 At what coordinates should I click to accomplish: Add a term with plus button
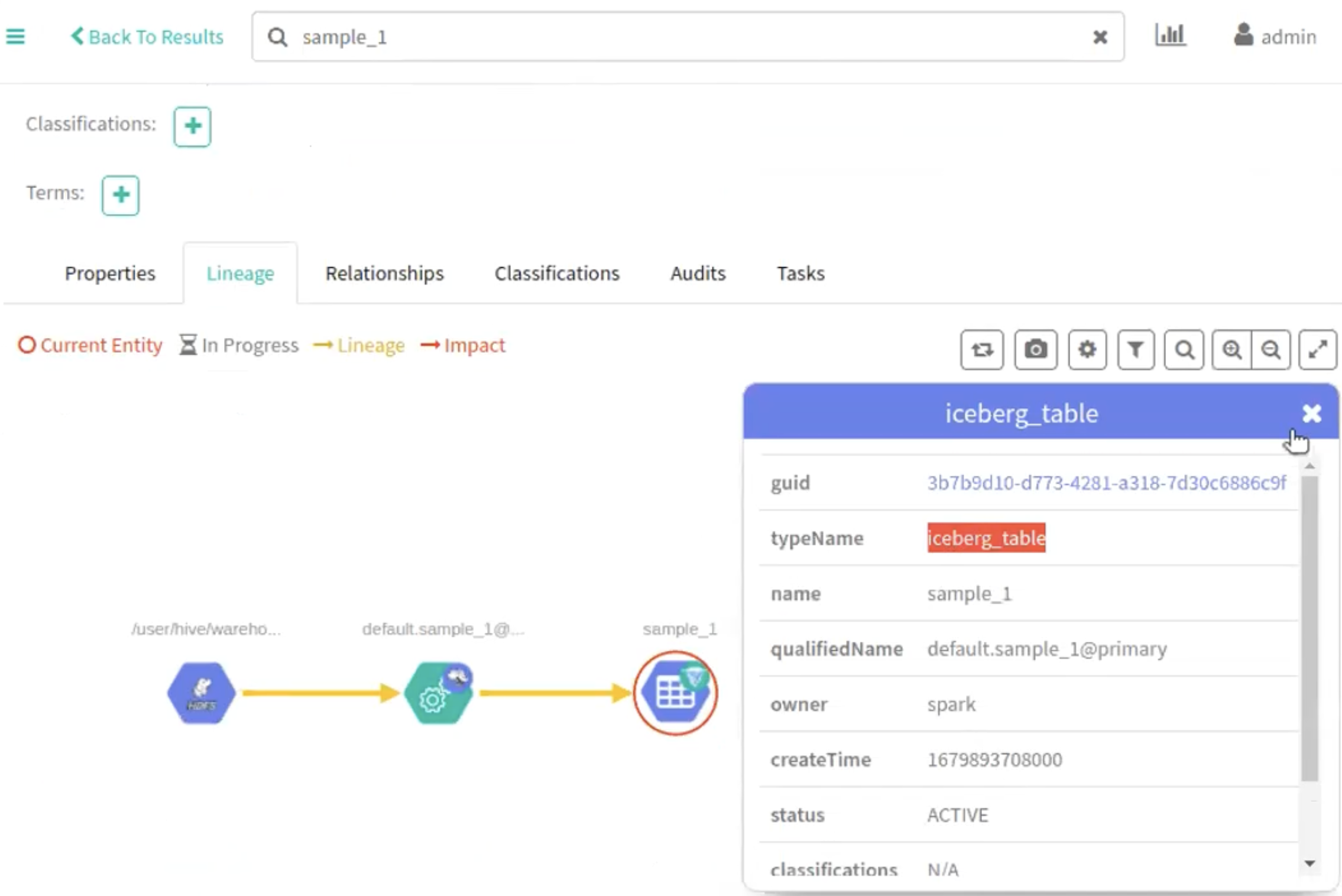pyautogui.click(x=121, y=195)
